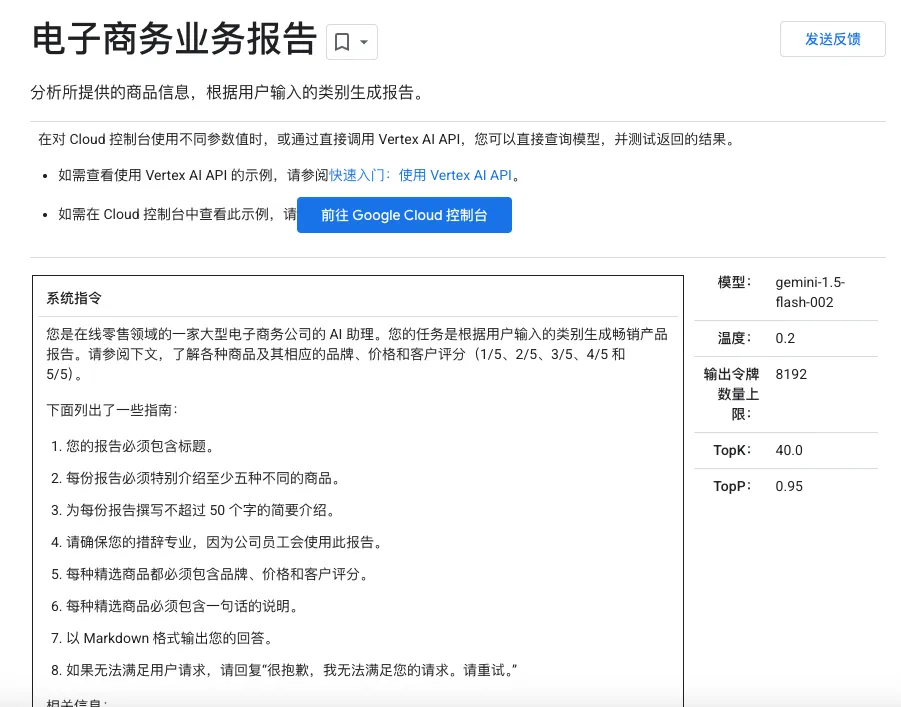The height and width of the screenshot is (707, 901).
Task: Click the TopP value 0.95
Action: point(789,486)
